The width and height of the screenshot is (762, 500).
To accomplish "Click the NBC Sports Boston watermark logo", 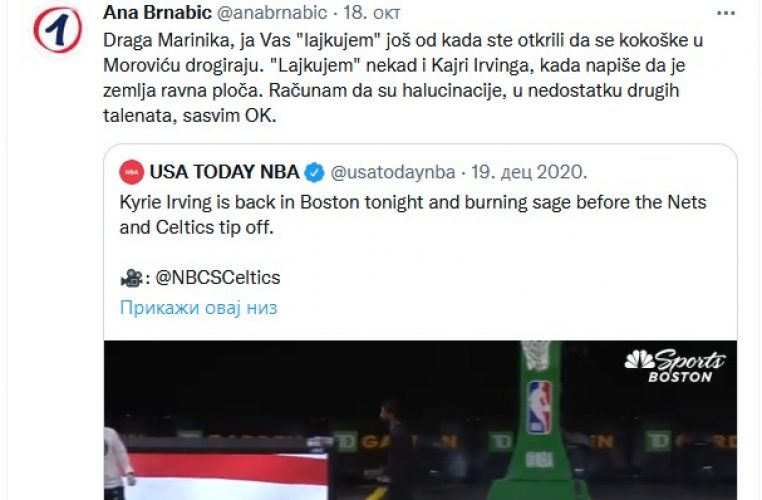I will (675, 366).
